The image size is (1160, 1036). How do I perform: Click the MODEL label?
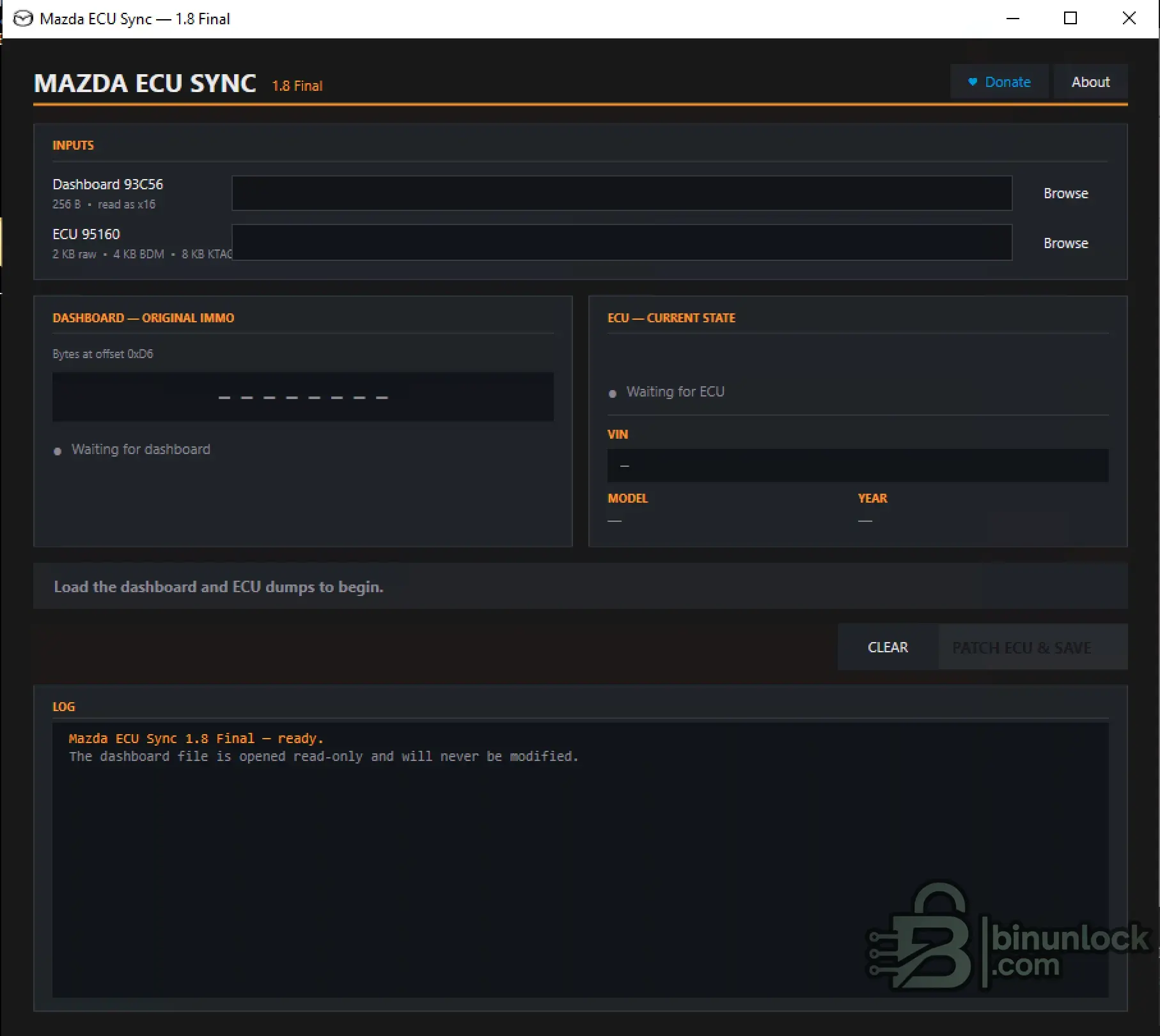[x=627, y=498]
